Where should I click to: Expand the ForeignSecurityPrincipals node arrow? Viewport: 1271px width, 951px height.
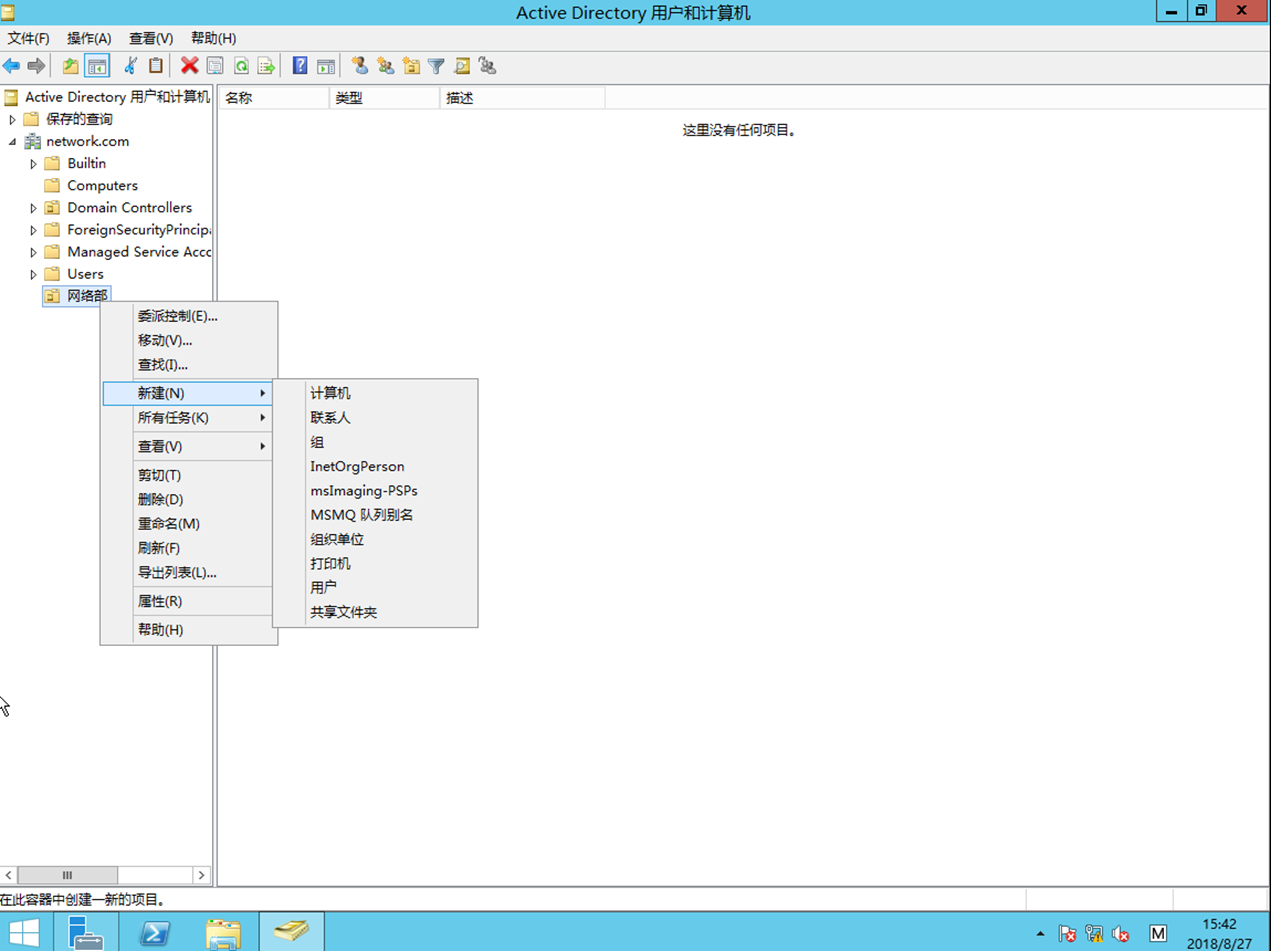(x=33, y=230)
